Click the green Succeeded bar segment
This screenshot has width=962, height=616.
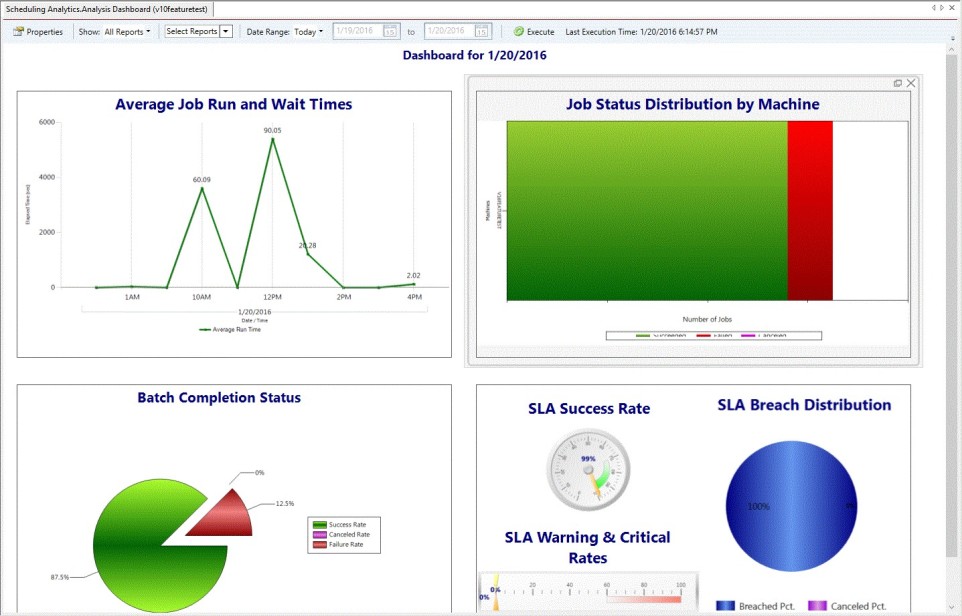[647, 210]
